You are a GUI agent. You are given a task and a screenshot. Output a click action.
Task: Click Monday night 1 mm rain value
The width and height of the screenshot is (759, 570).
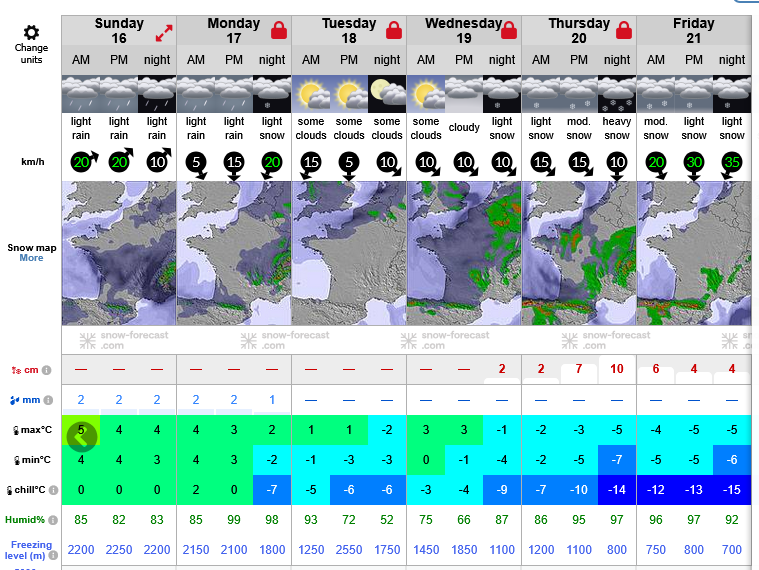tap(272, 400)
